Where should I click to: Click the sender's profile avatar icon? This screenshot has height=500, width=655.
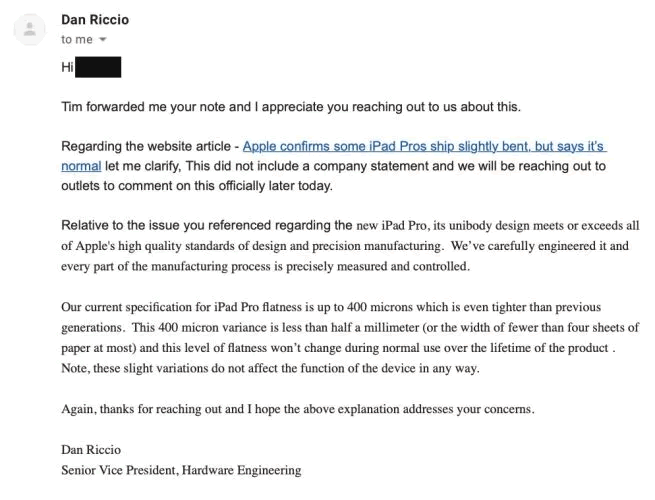click(x=31, y=28)
